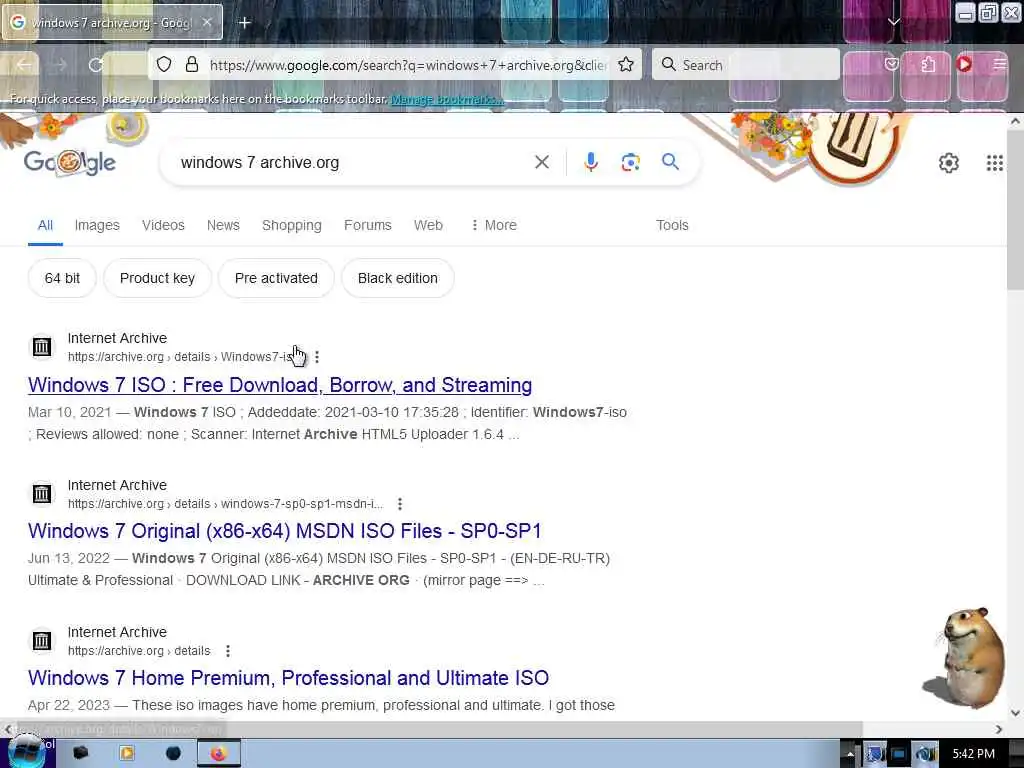Click the horizontal scrollbar right arrow
Viewport: 1024px width, 768px height.
point(999,729)
